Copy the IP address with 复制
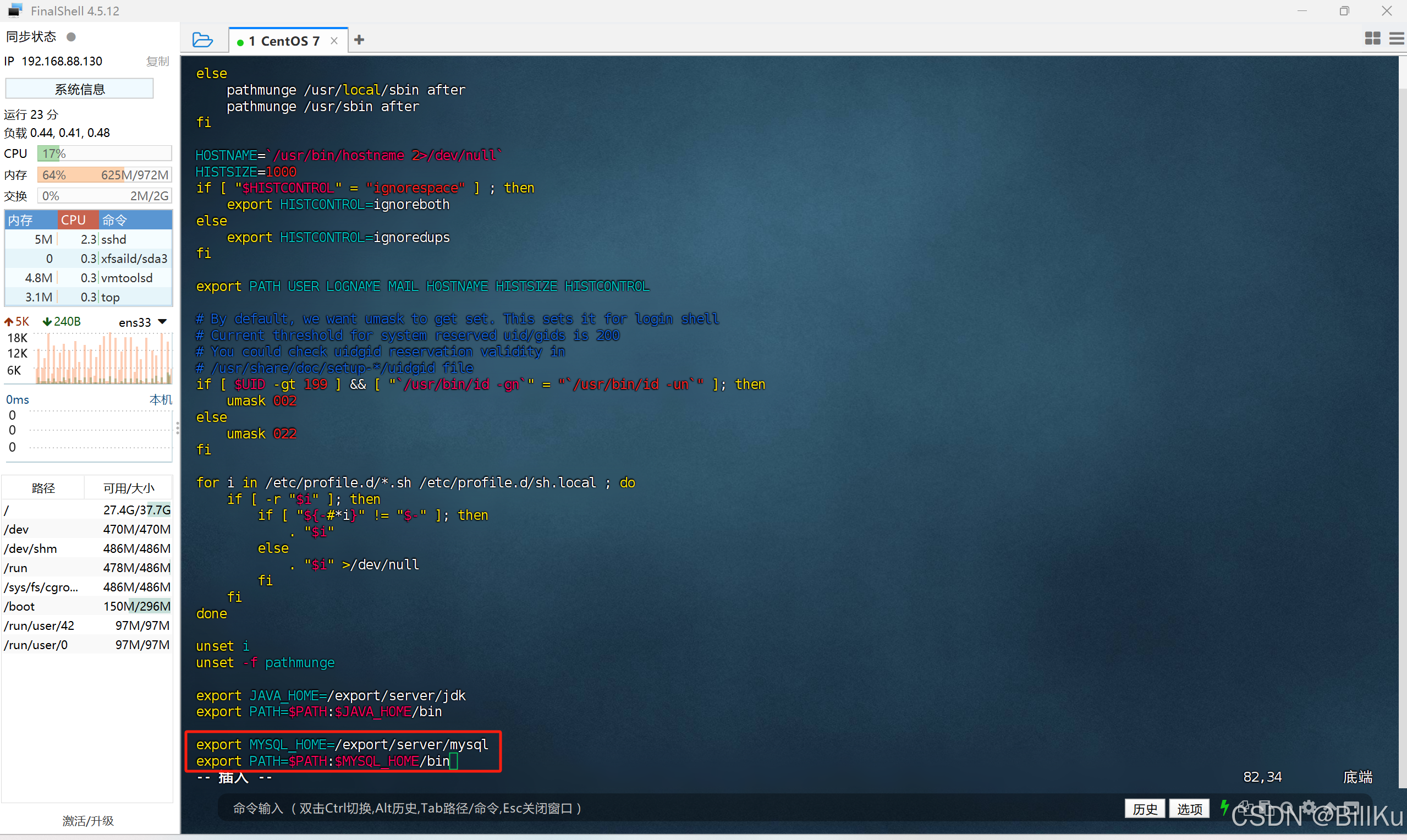Screen dimensions: 1407x840 tap(157, 61)
